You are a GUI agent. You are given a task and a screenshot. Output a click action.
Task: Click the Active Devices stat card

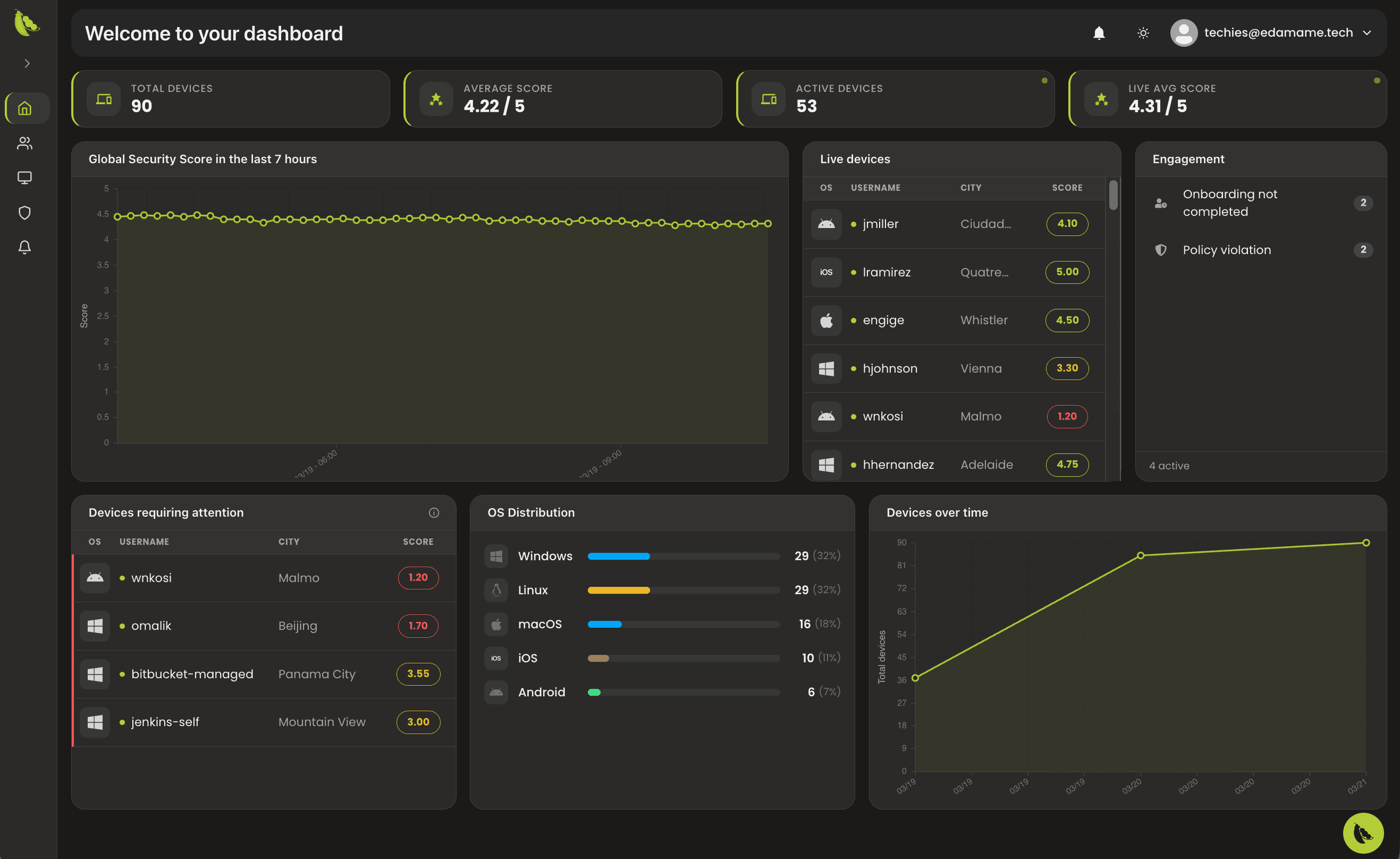(895, 99)
